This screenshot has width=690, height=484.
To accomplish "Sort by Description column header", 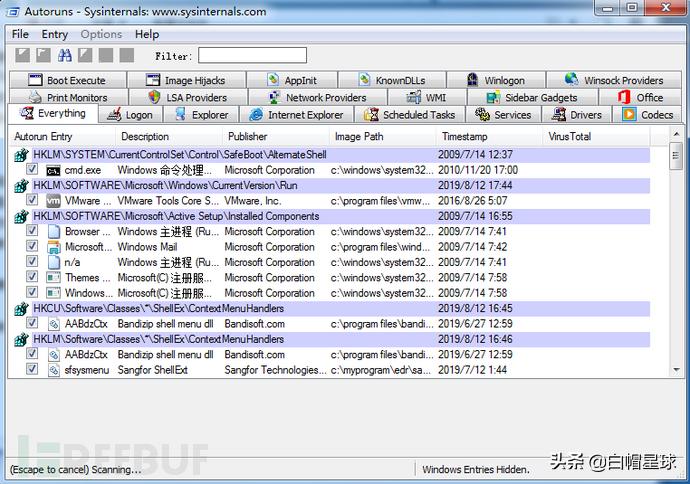I will pos(169,137).
